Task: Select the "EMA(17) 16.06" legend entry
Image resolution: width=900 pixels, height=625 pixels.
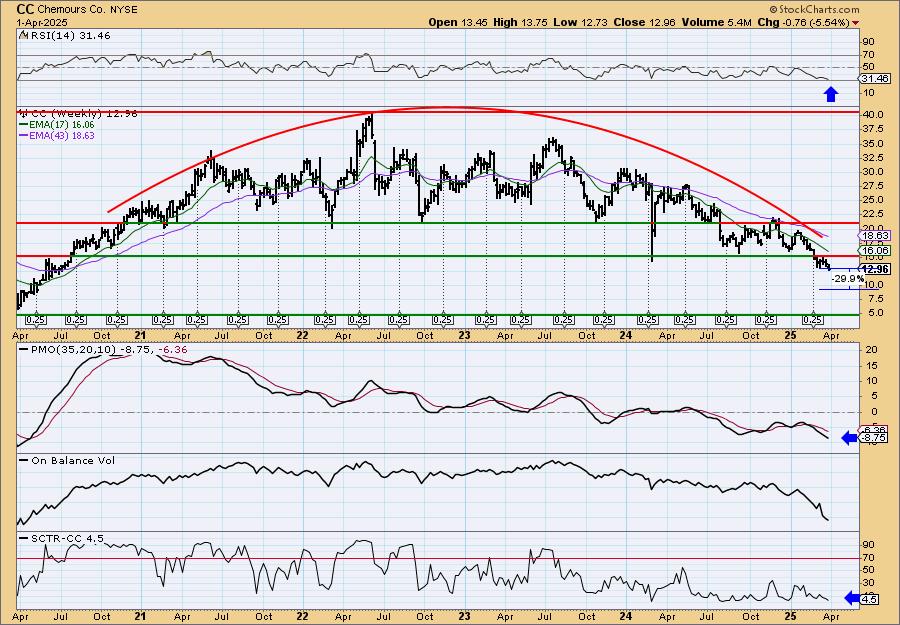Action: point(56,125)
